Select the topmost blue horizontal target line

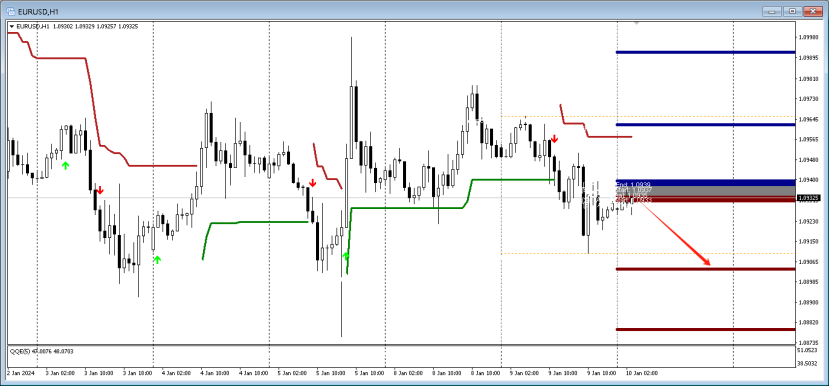click(x=705, y=52)
